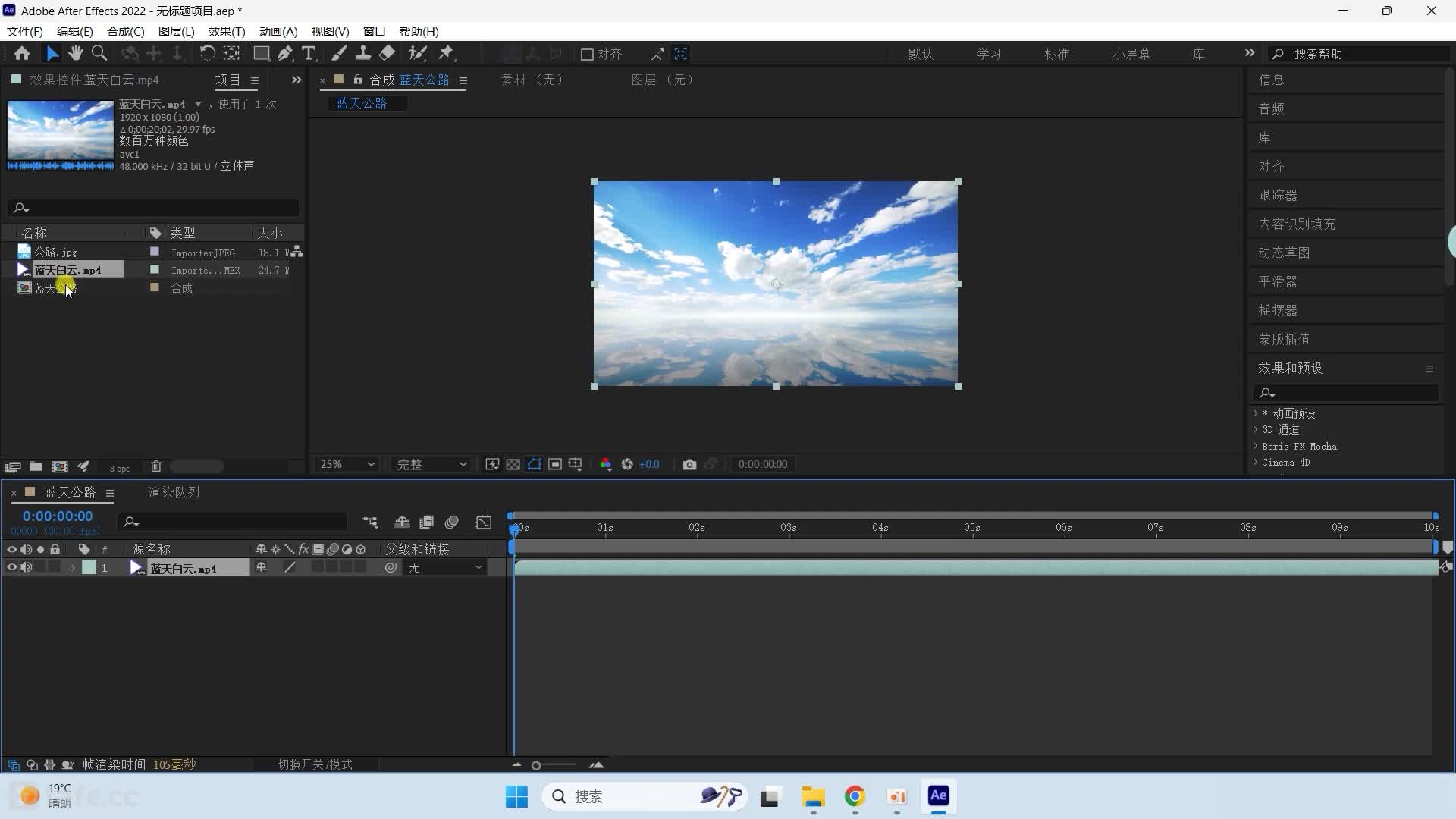The width and height of the screenshot is (1456, 819).
Task: Select the Type text tool
Action: [309, 54]
